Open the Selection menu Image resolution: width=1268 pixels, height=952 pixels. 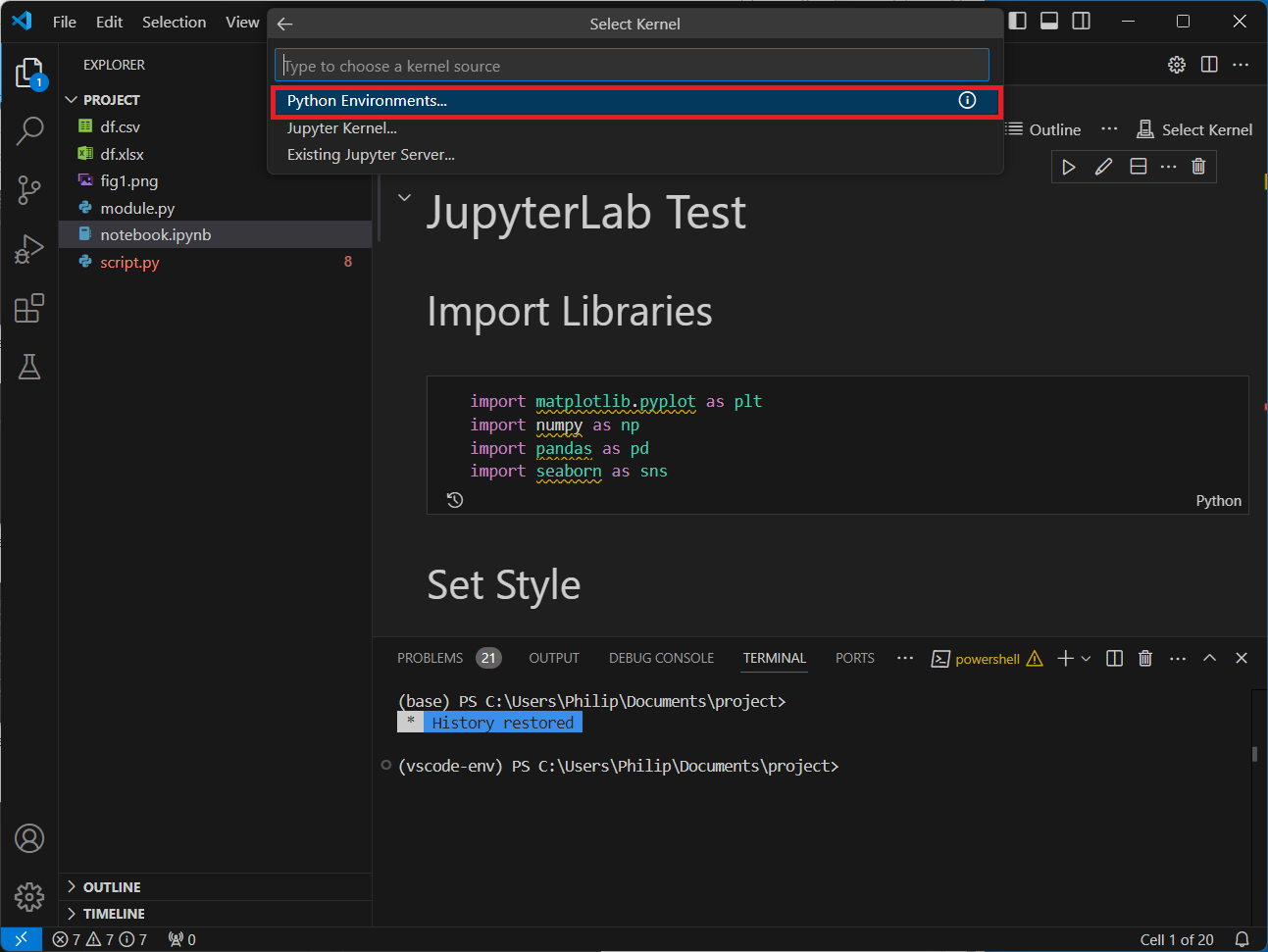click(174, 22)
